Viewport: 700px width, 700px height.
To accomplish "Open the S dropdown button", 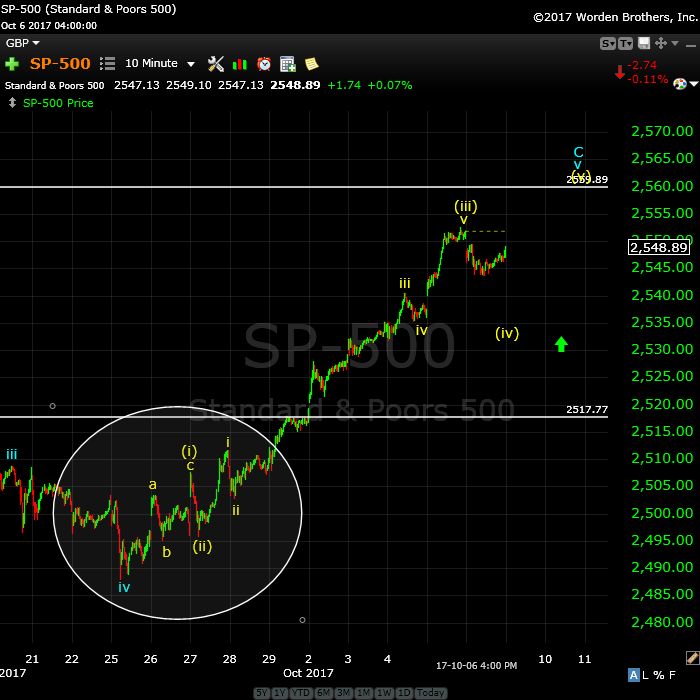I will pos(608,44).
